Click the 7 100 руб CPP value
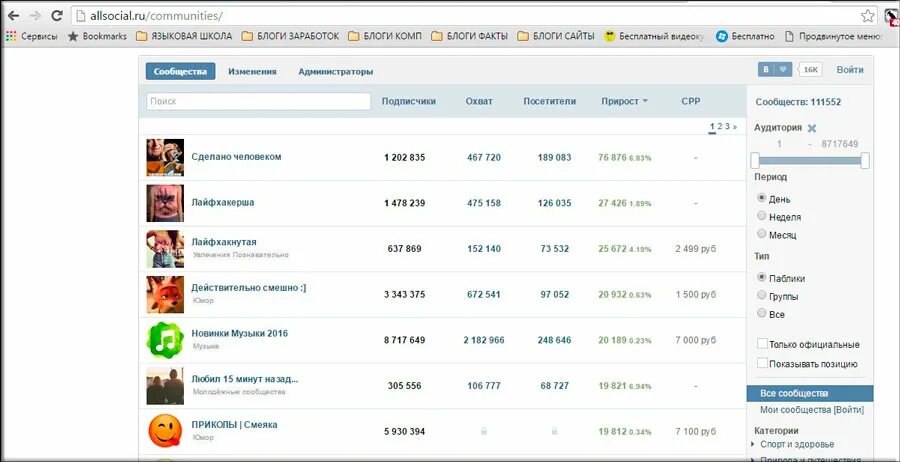 pyautogui.click(x=696, y=432)
